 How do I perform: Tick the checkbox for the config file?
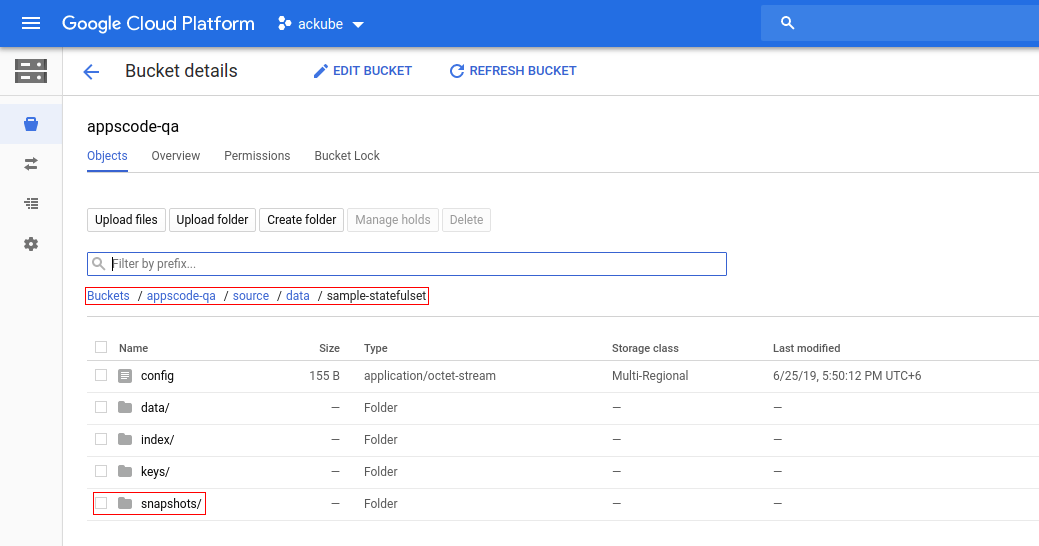click(x=101, y=376)
